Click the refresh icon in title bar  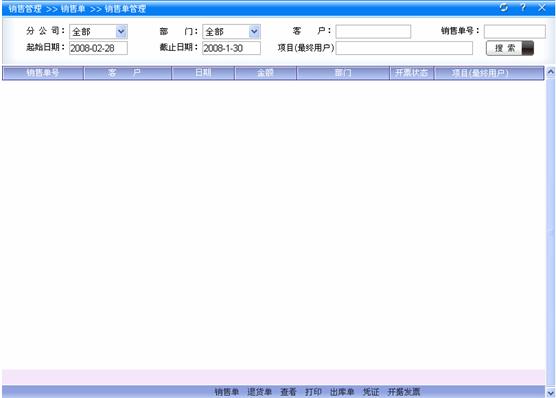pyautogui.click(x=504, y=7)
